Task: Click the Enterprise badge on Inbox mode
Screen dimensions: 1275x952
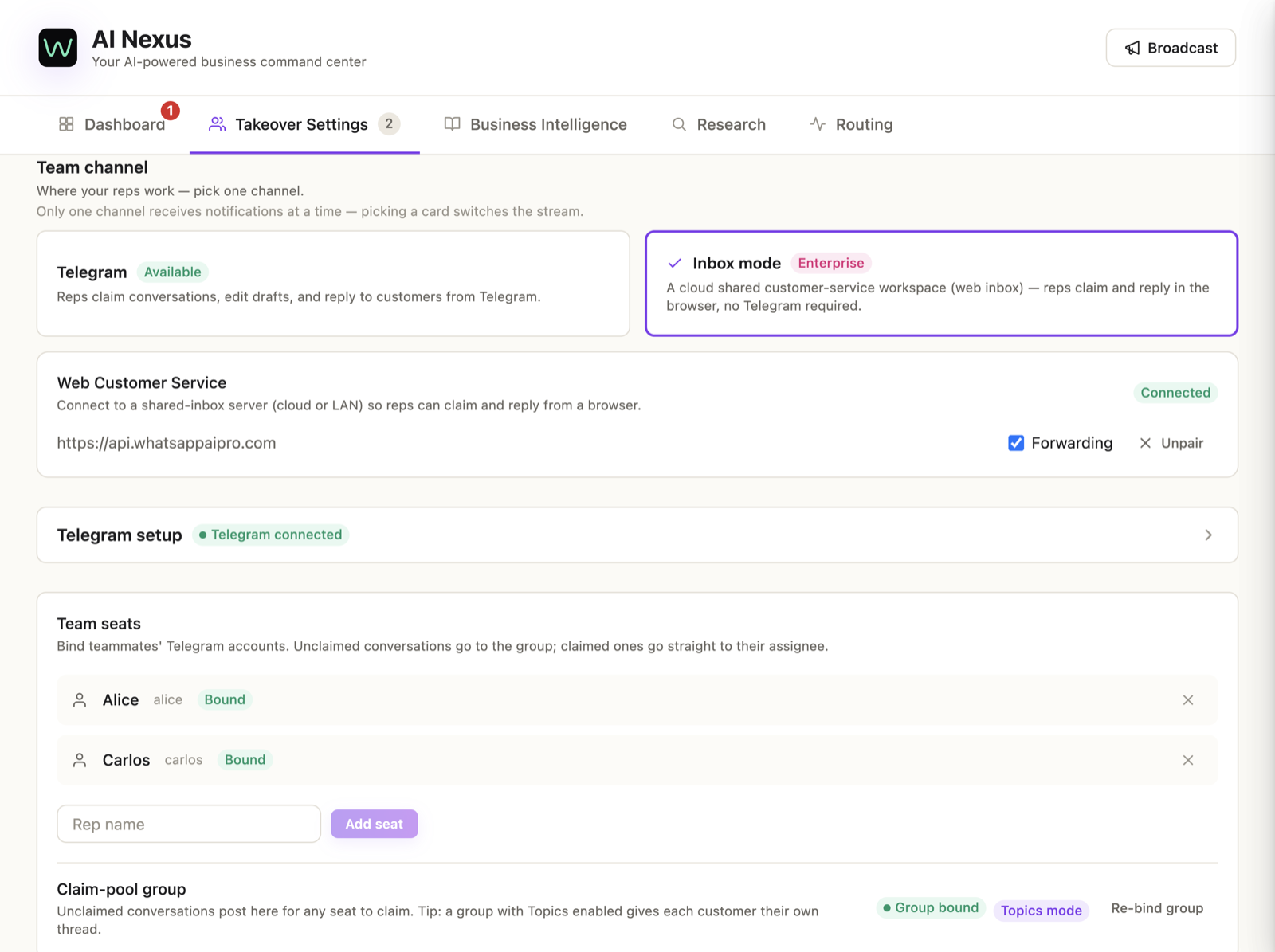Action: [831, 263]
